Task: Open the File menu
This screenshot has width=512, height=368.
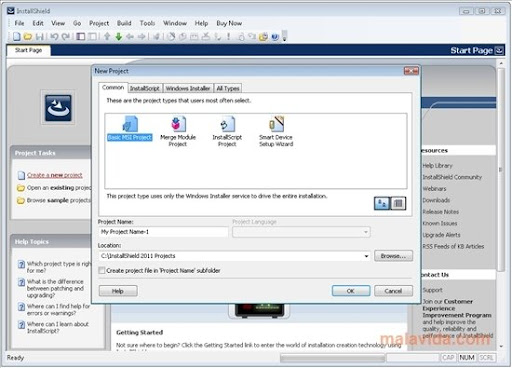Action: [x=19, y=23]
